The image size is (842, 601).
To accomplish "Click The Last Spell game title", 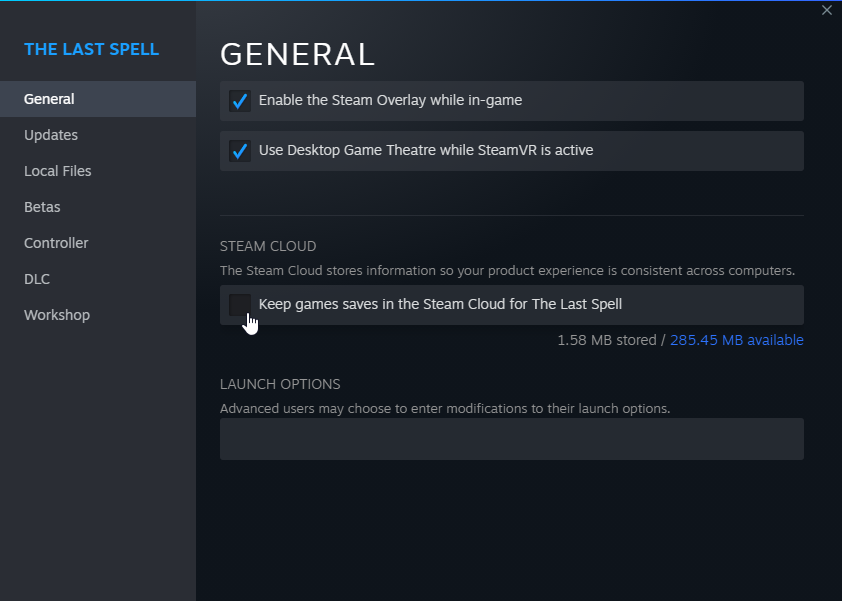I will [91, 49].
